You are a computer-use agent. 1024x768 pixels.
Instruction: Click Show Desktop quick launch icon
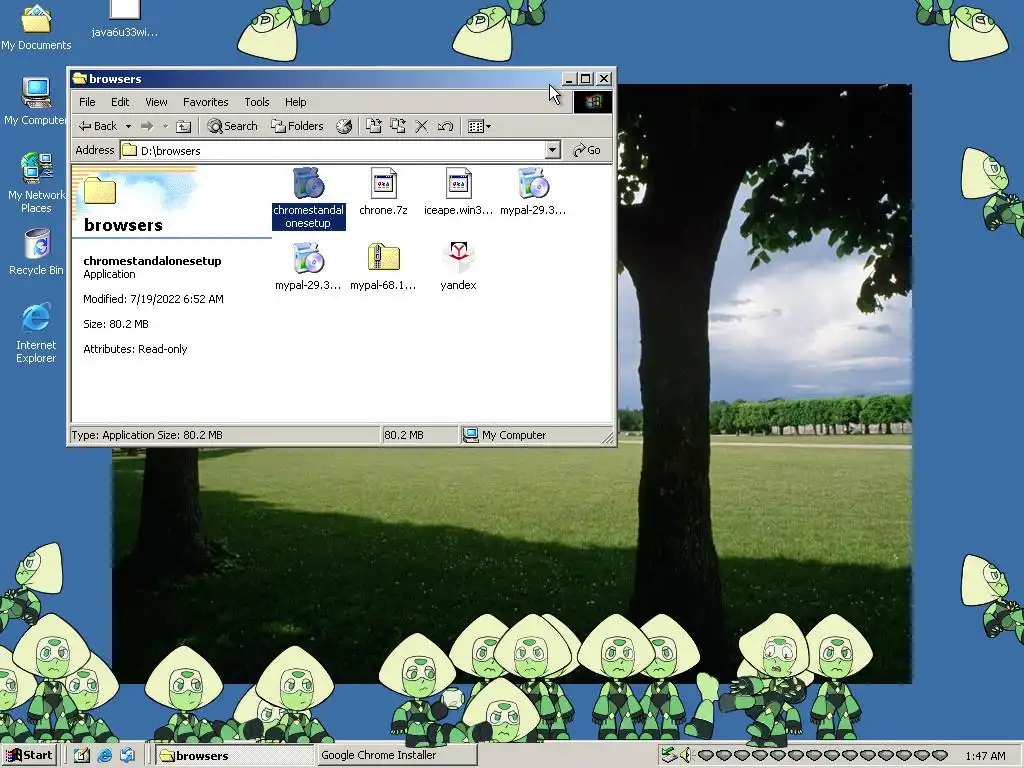(82, 756)
